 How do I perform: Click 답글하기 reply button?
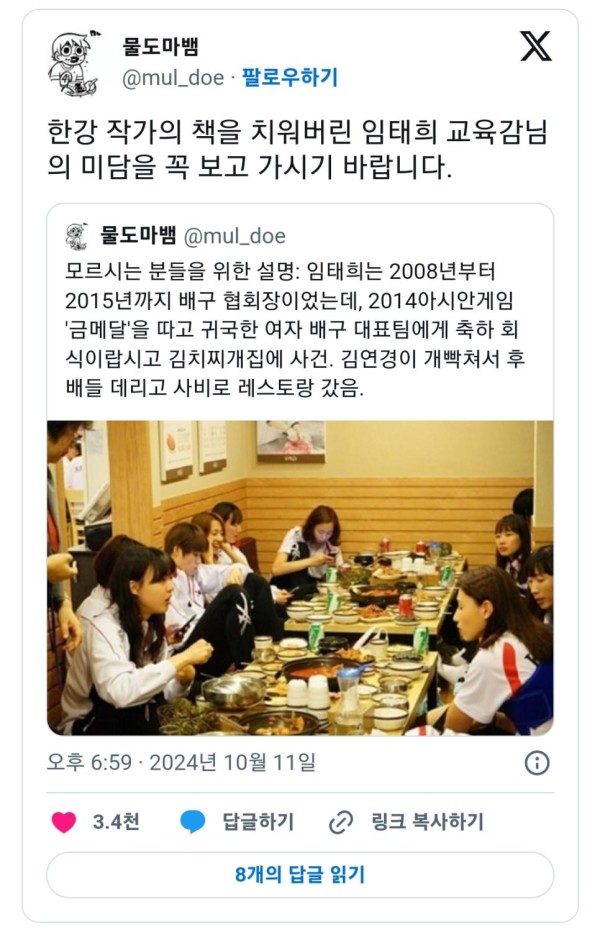coord(258,821)
